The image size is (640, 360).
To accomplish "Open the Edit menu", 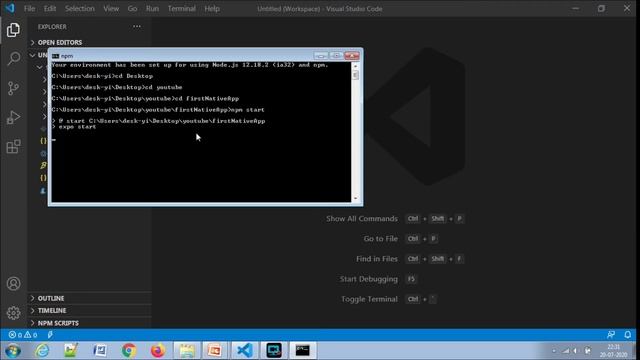I will point(50,9).
